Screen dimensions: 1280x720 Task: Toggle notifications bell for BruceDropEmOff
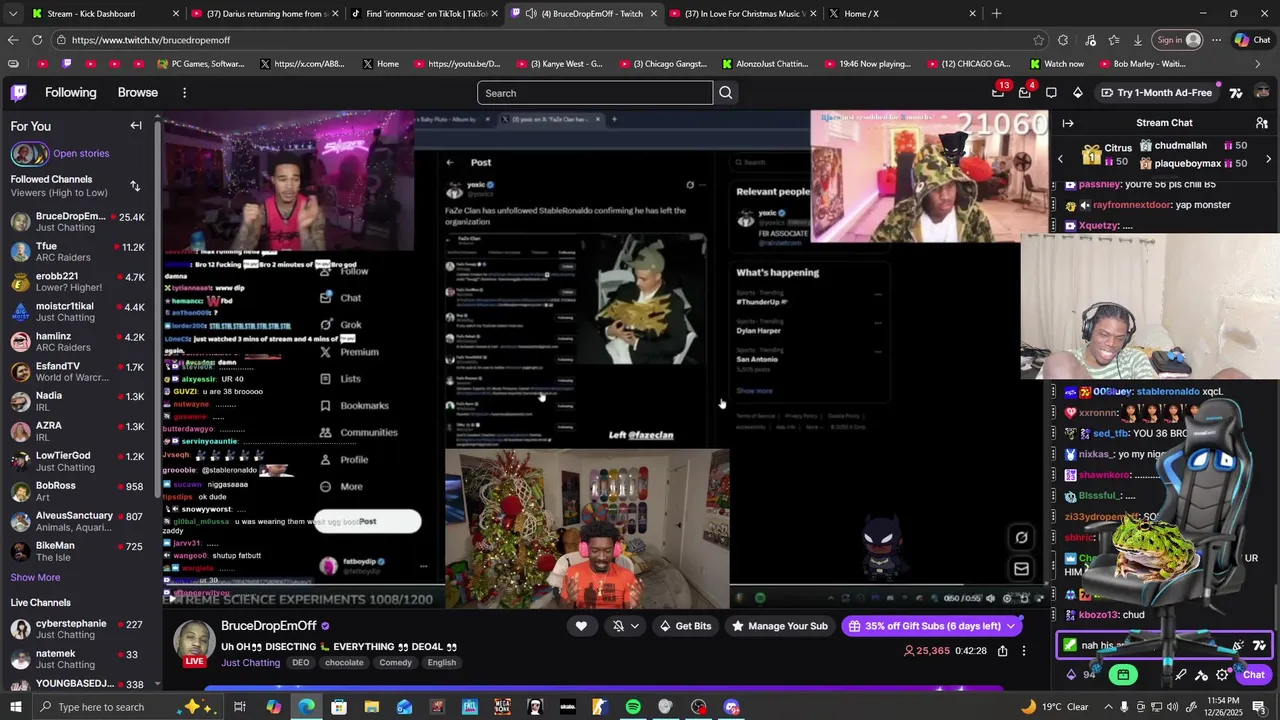click(618, 626)
